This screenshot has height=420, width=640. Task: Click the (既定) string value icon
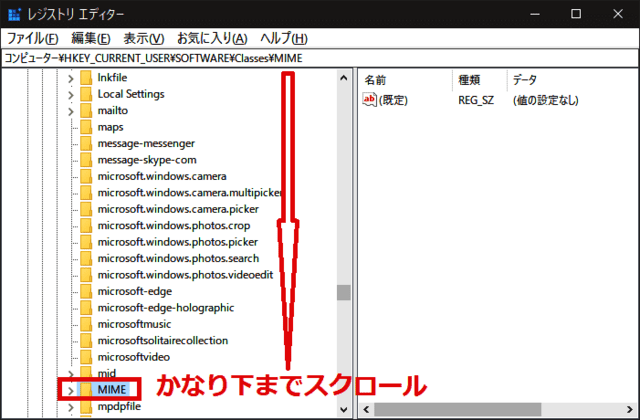370,100
